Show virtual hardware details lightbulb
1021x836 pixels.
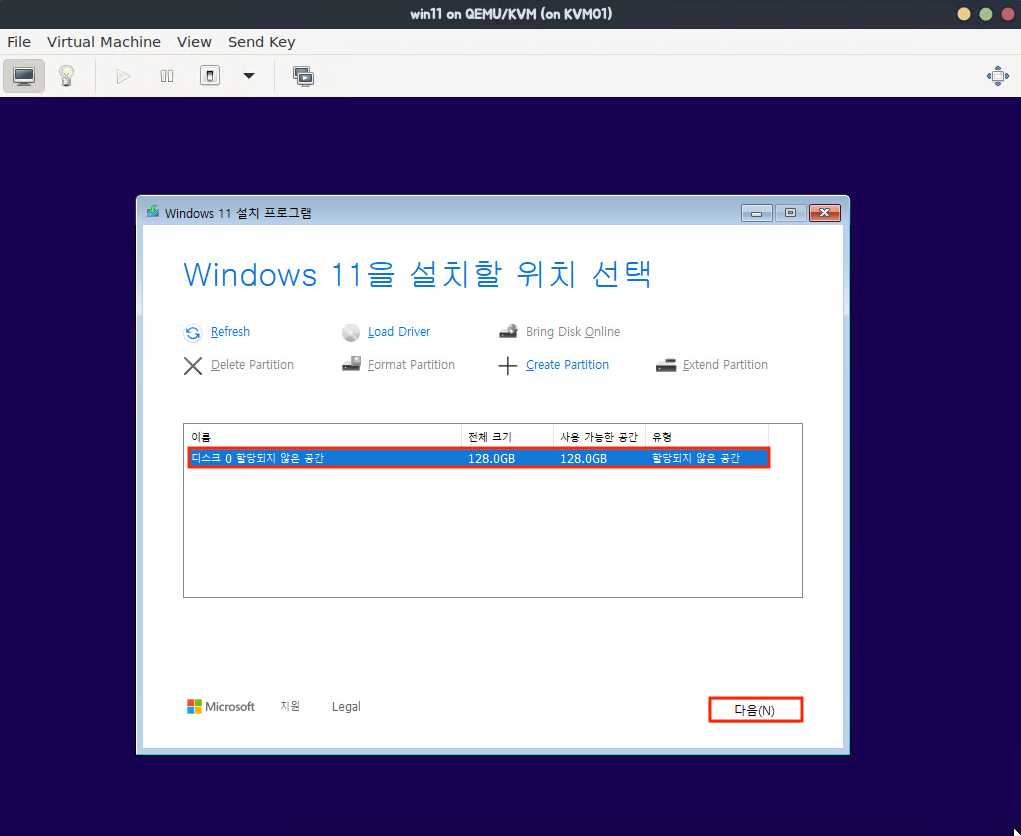click(66, 76)
